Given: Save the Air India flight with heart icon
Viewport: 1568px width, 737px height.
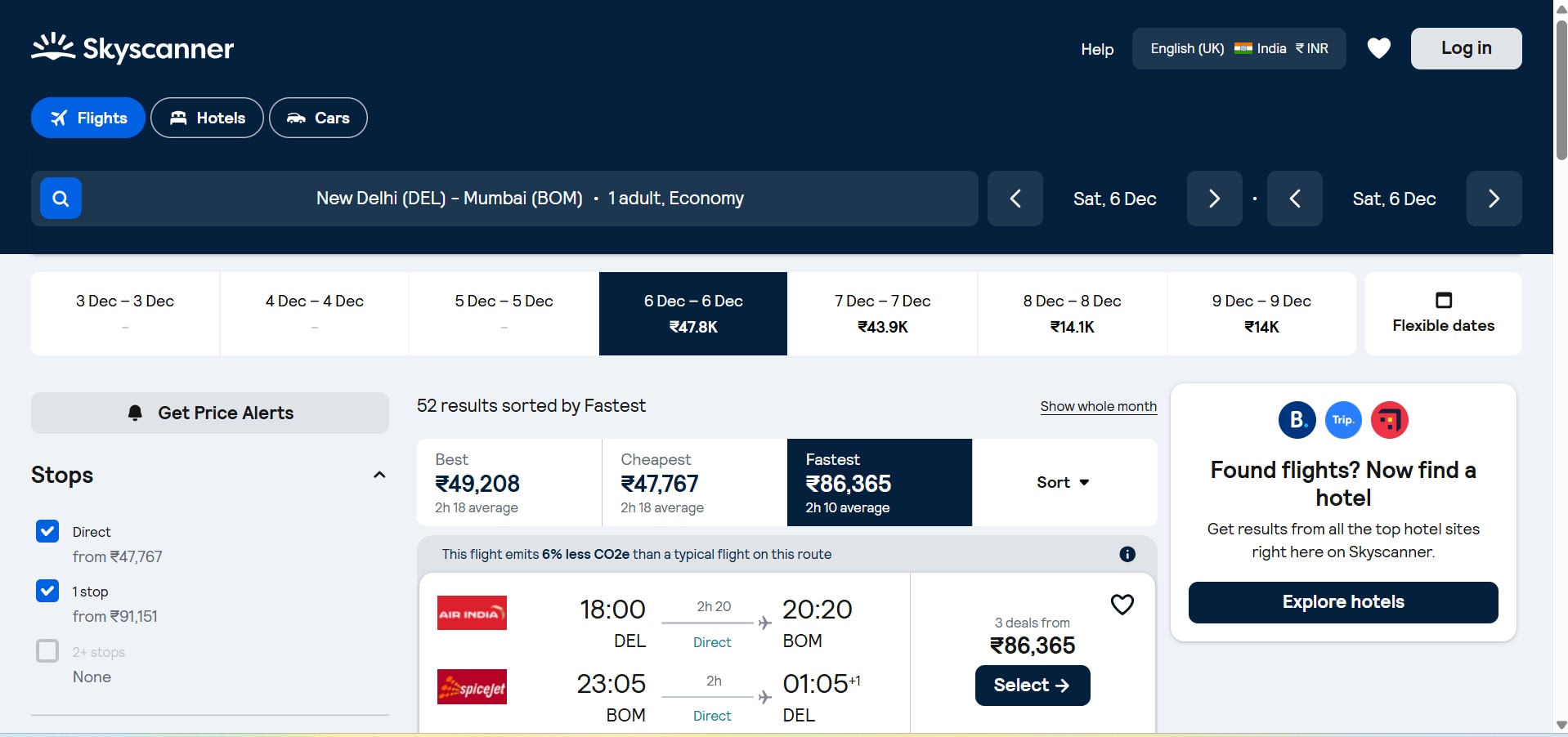Looking at the screenshot, I should [1122, 605].
